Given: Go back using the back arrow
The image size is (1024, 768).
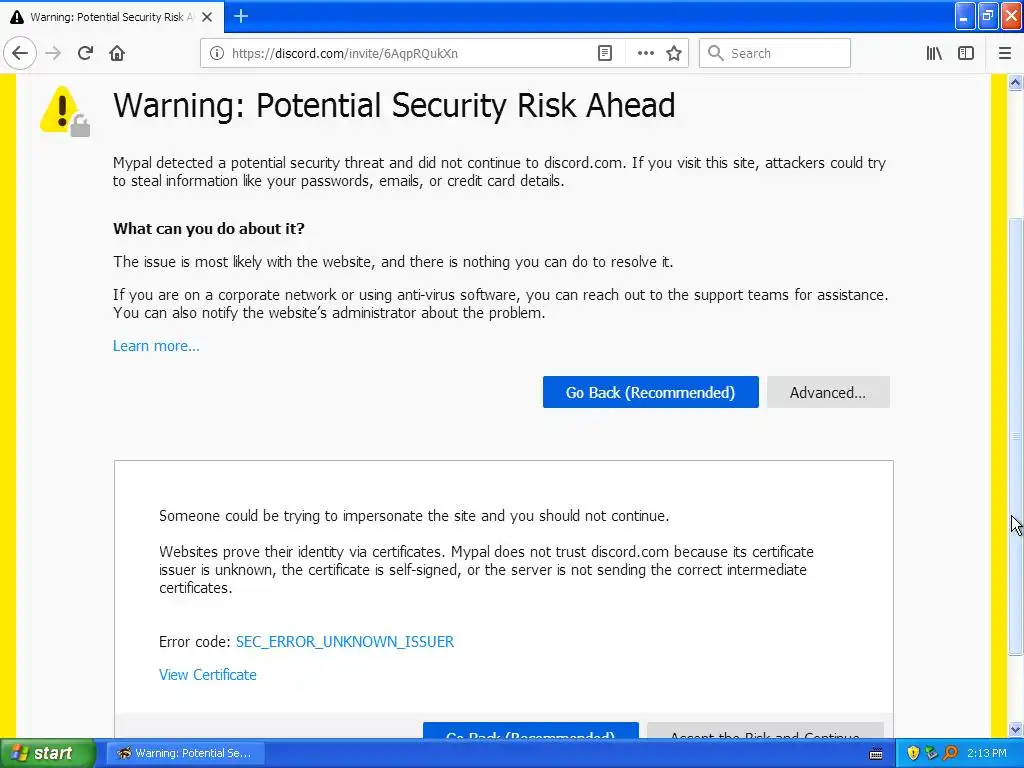Looking at the screenshot, I should 20,53.
